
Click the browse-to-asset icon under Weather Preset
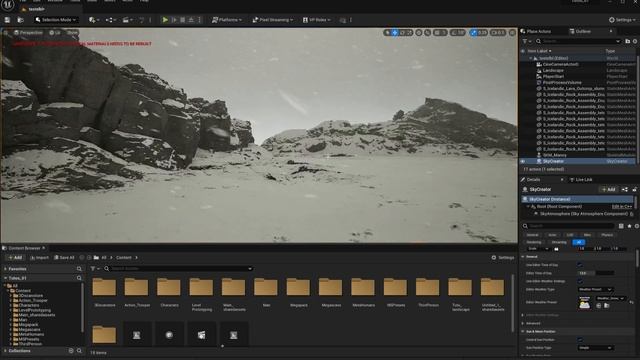(607, 305)
